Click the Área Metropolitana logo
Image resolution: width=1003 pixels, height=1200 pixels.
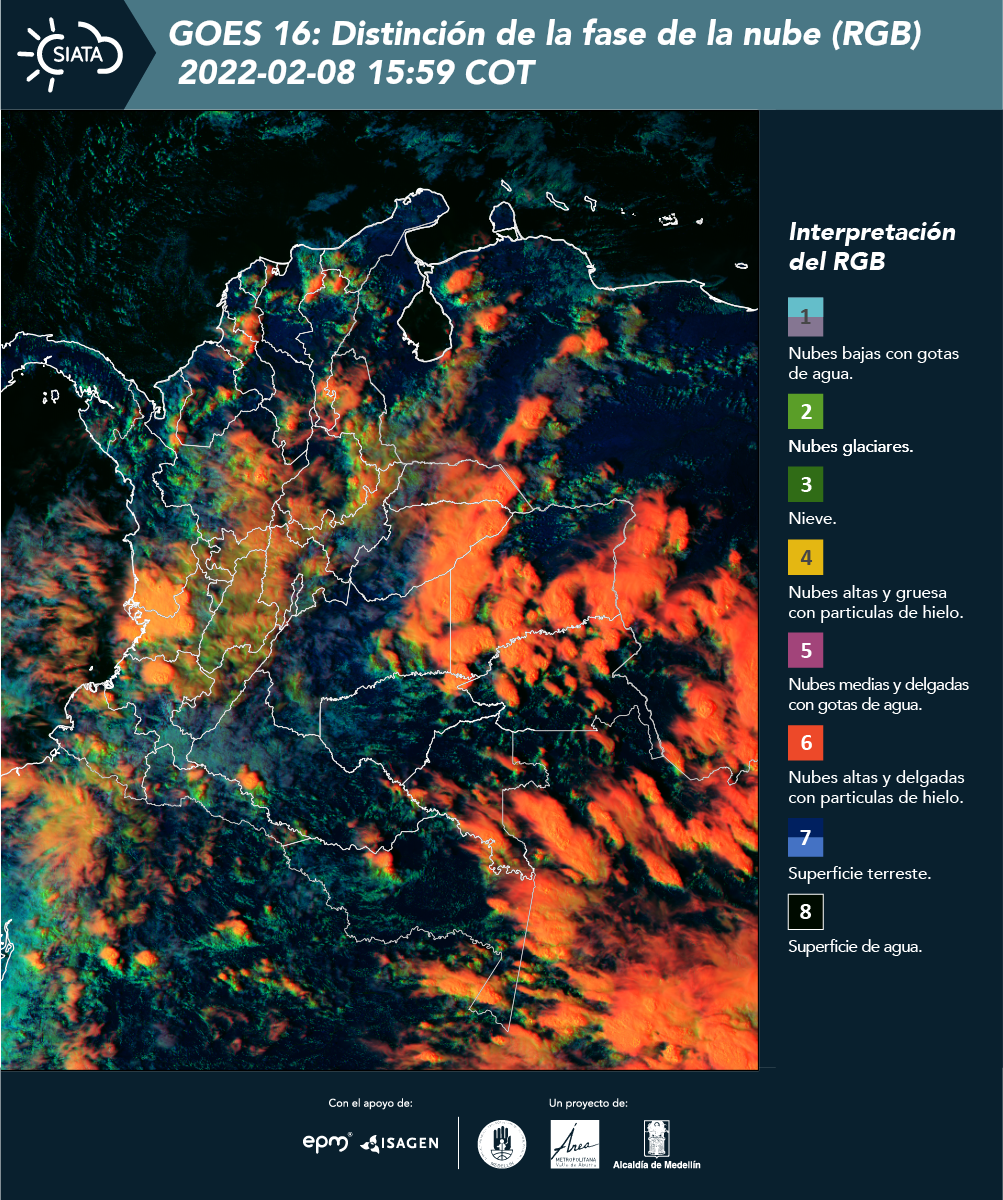coord(575,1144)
